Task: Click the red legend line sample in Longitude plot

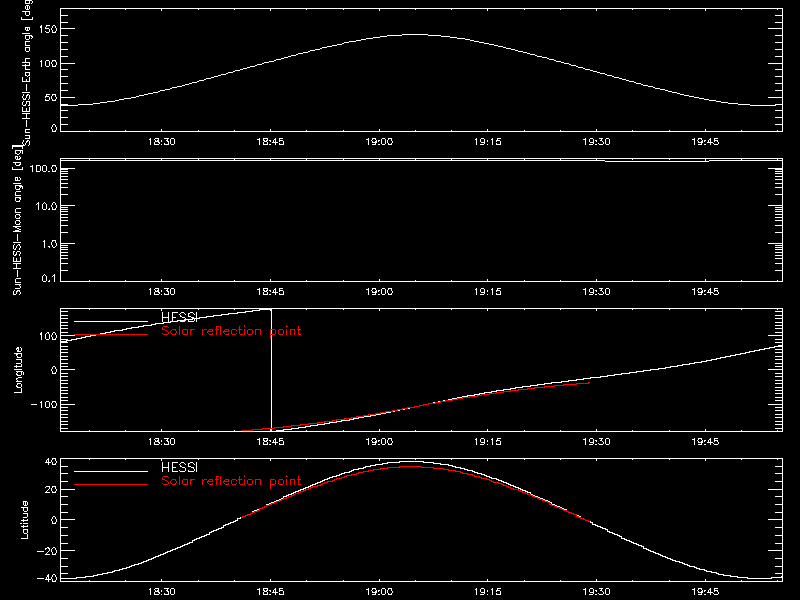Action: [111, 335]
